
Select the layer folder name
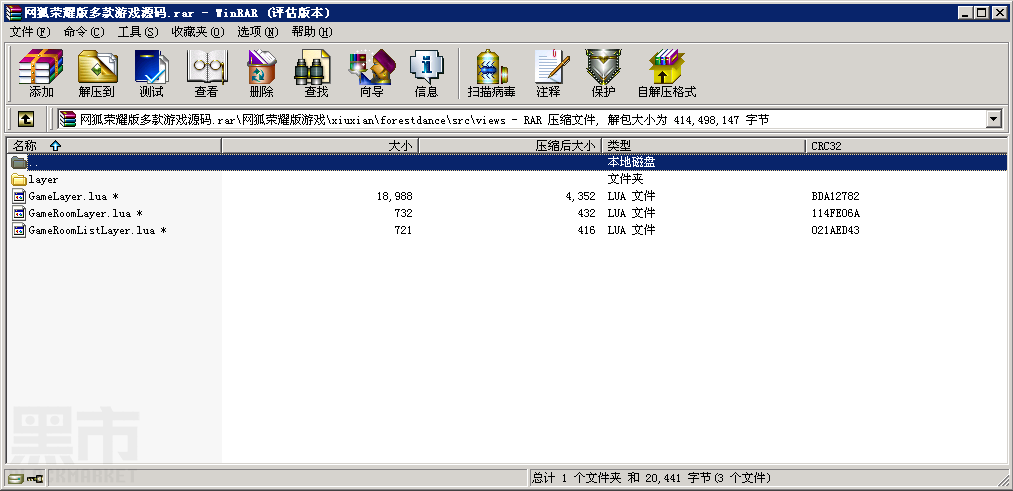[43, 180]
